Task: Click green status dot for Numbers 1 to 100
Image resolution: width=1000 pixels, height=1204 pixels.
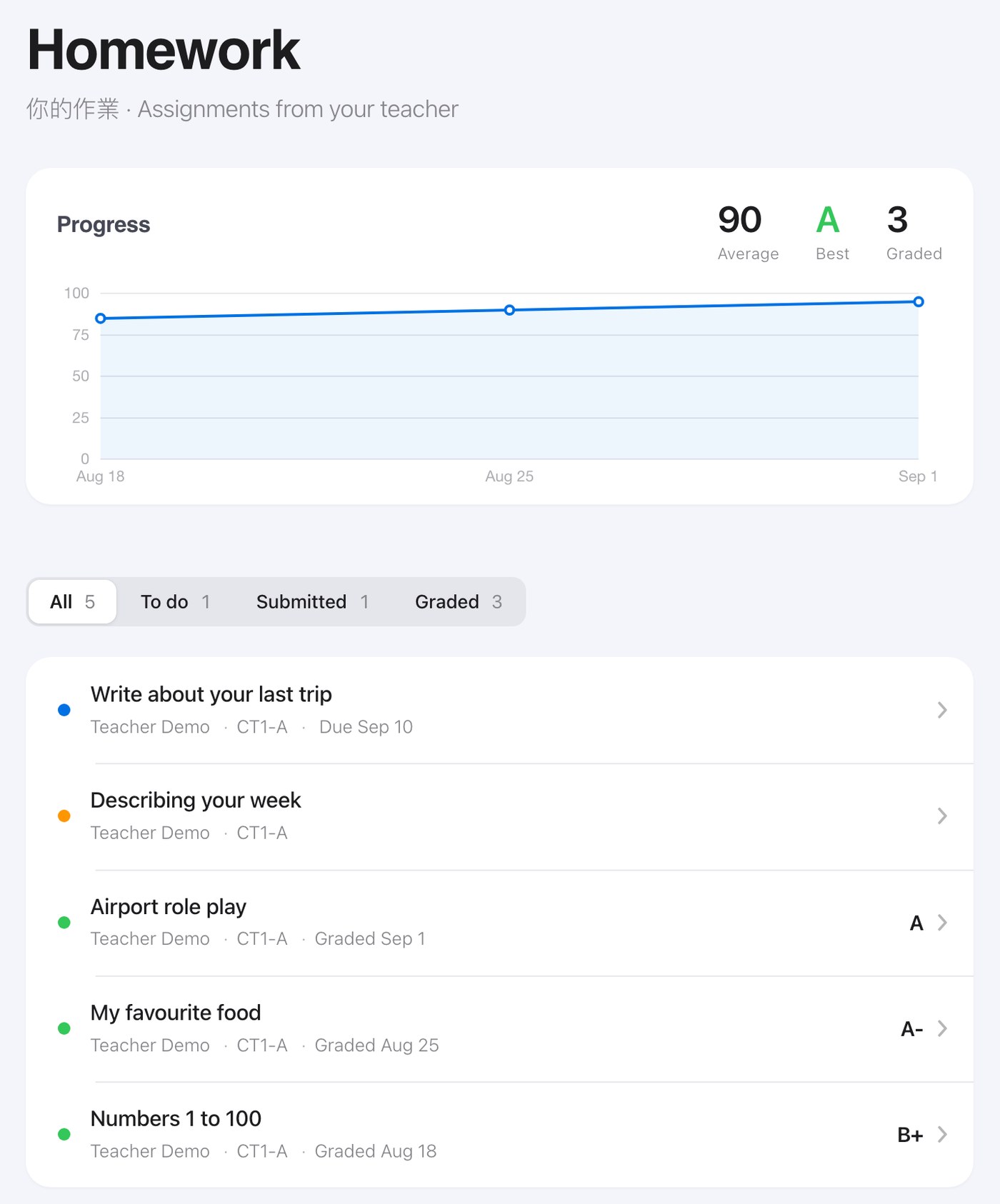Action: pos(64,1134)
